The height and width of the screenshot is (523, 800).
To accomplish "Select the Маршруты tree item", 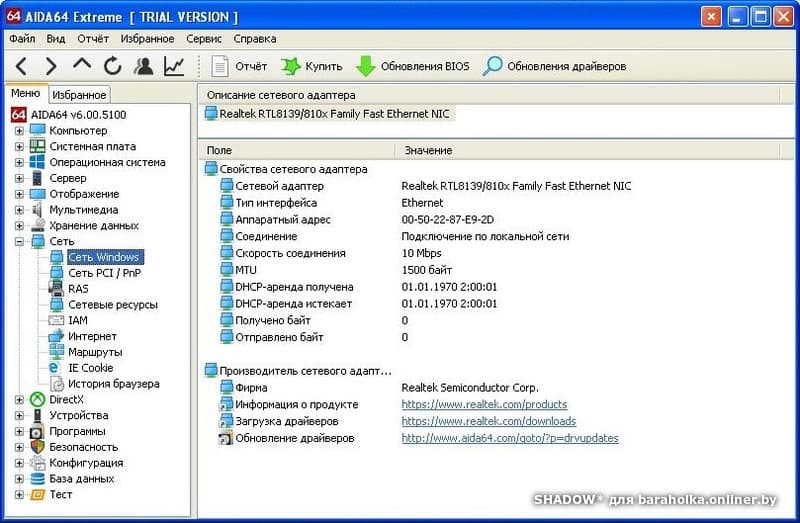I will (x=95, y=352).
